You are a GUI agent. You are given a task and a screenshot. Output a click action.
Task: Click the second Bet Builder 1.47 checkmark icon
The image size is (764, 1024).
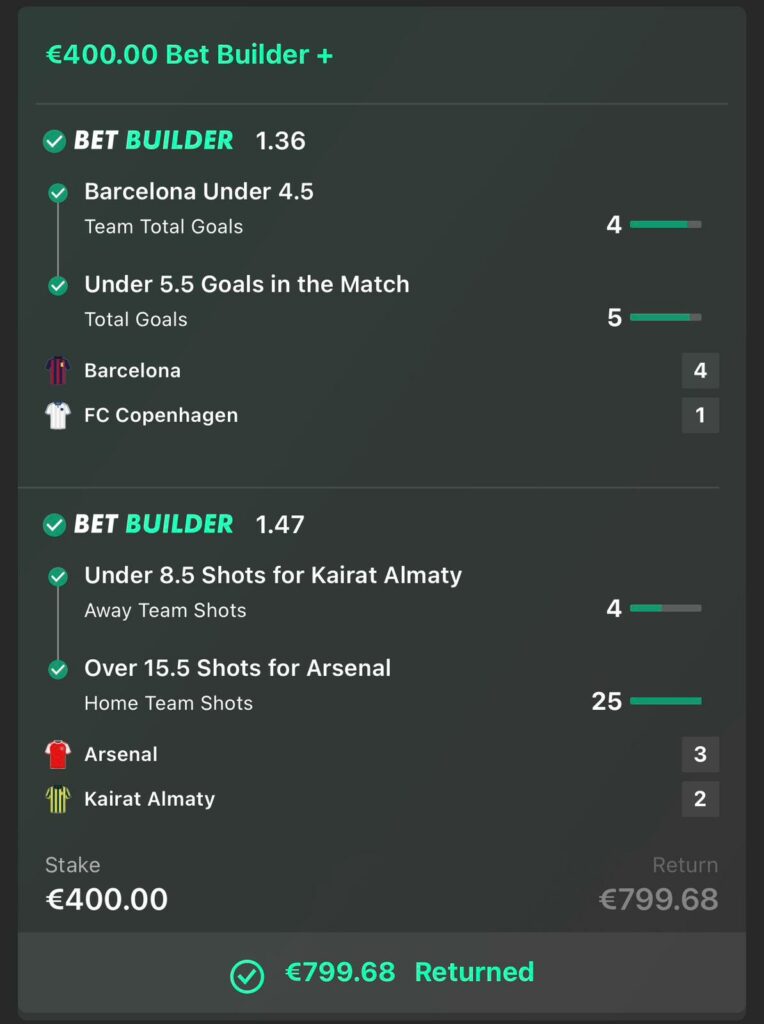pyautogui.click(x=54, y=525)
